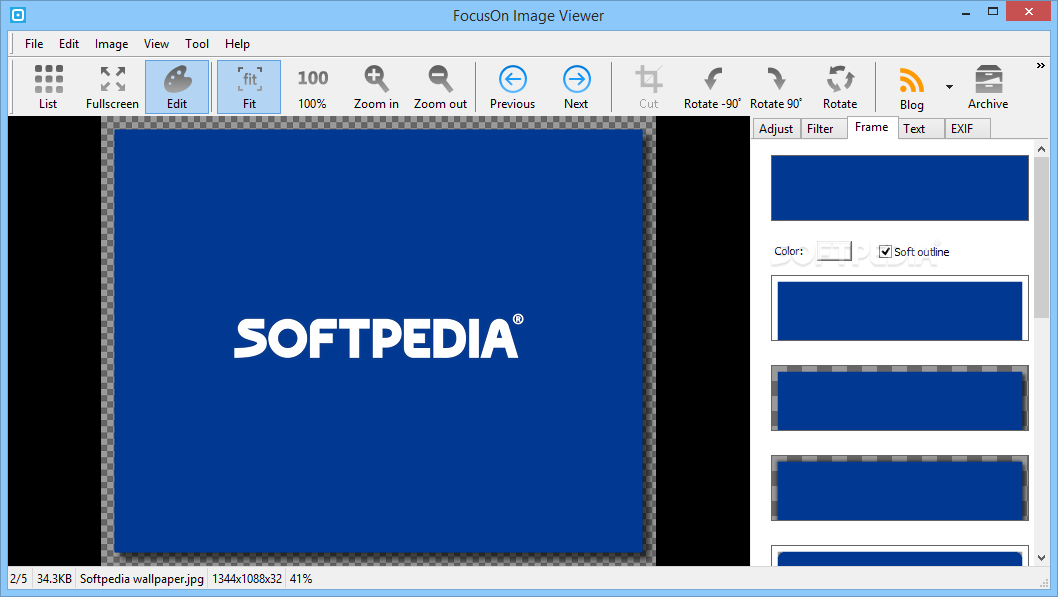Select the third frame thumbnail with checkered shadow
The image size is (1058, 597).
click(x=899, y=398)
